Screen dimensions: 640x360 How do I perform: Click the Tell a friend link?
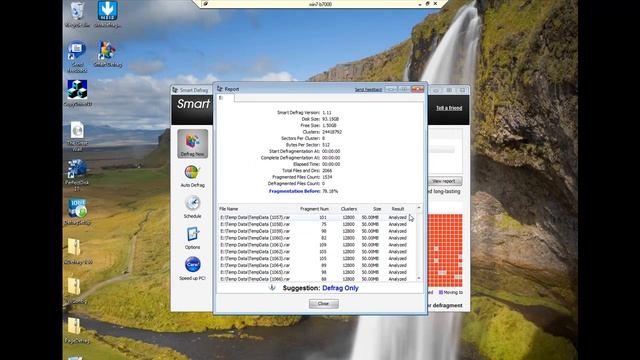pos(449,108)
